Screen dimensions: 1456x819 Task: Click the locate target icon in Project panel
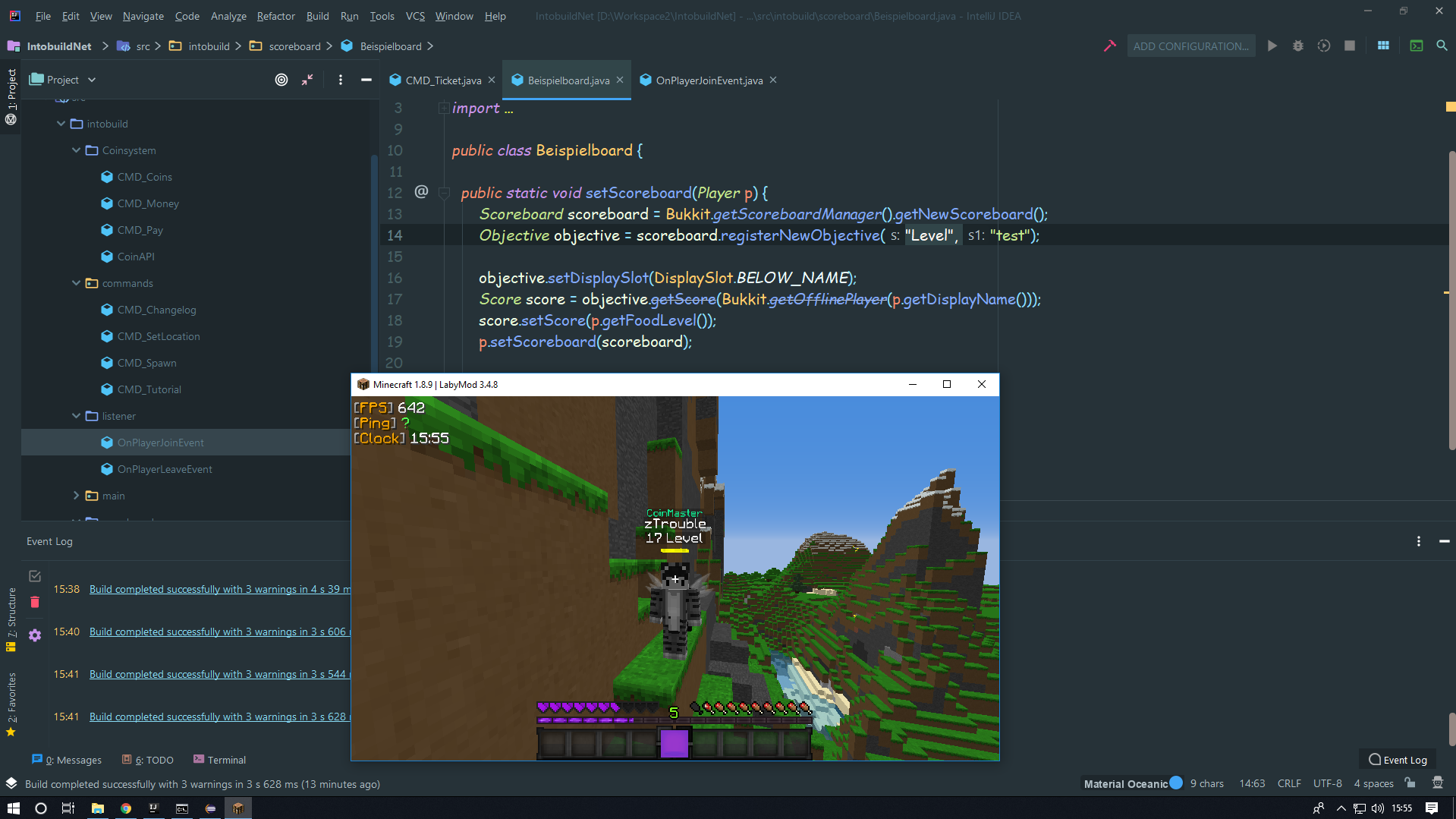click(x=281, y=80)
